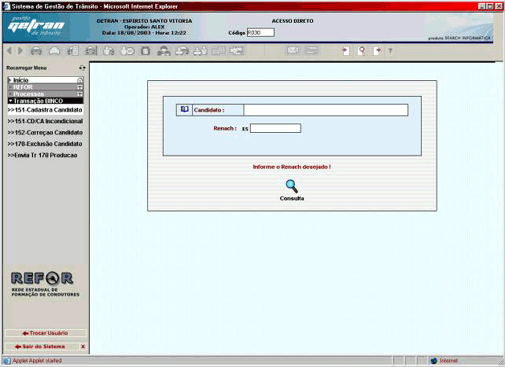Screen dimensions: 505x367
Task: Go back with the left arrow toolbar icon
Action: point(9,51)
